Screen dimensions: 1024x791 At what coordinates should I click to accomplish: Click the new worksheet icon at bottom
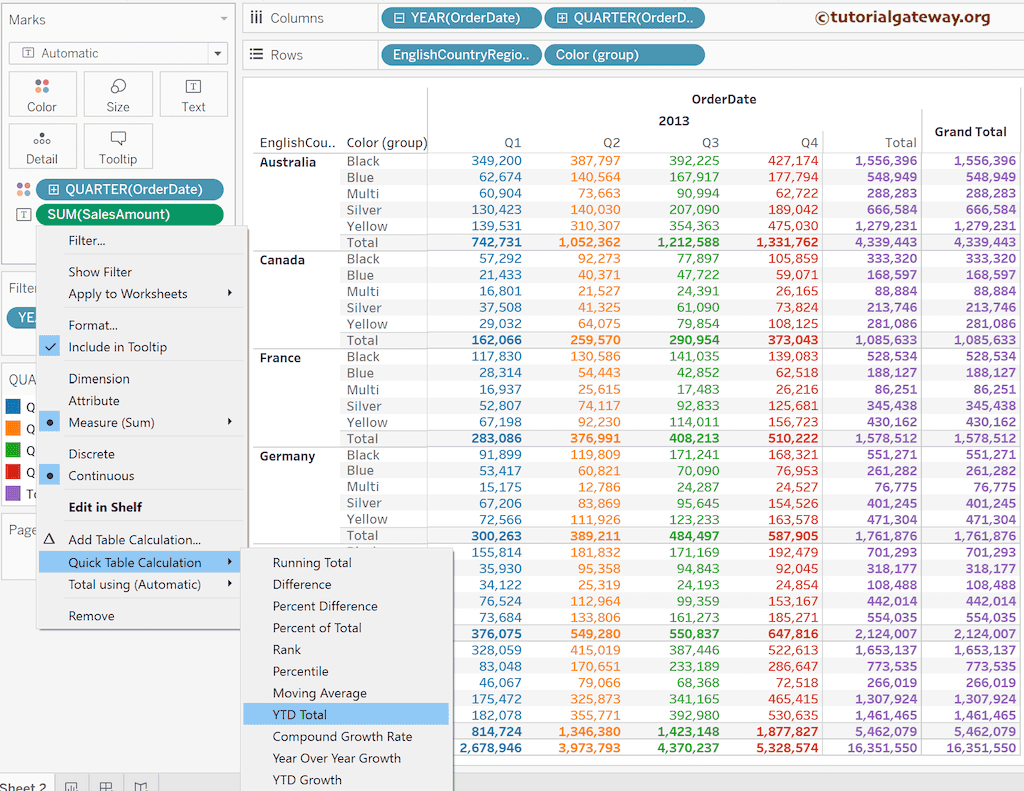pyautogui.click(x=72, y=786)
